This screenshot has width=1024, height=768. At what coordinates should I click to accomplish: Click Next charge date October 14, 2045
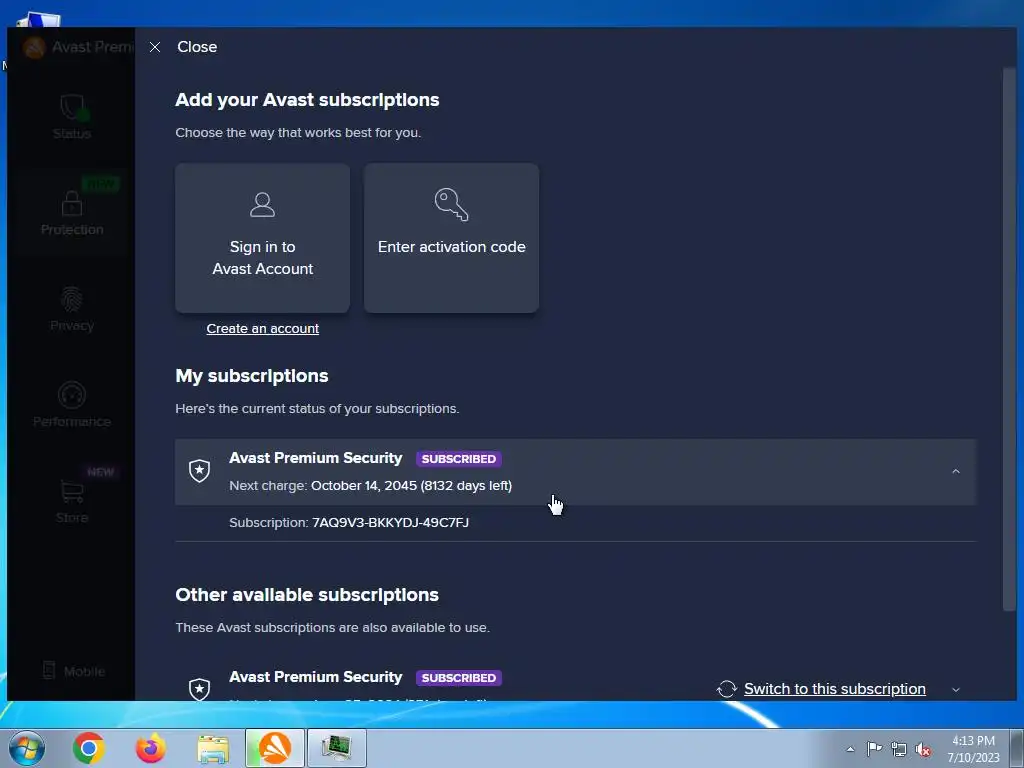coord(411,486)
